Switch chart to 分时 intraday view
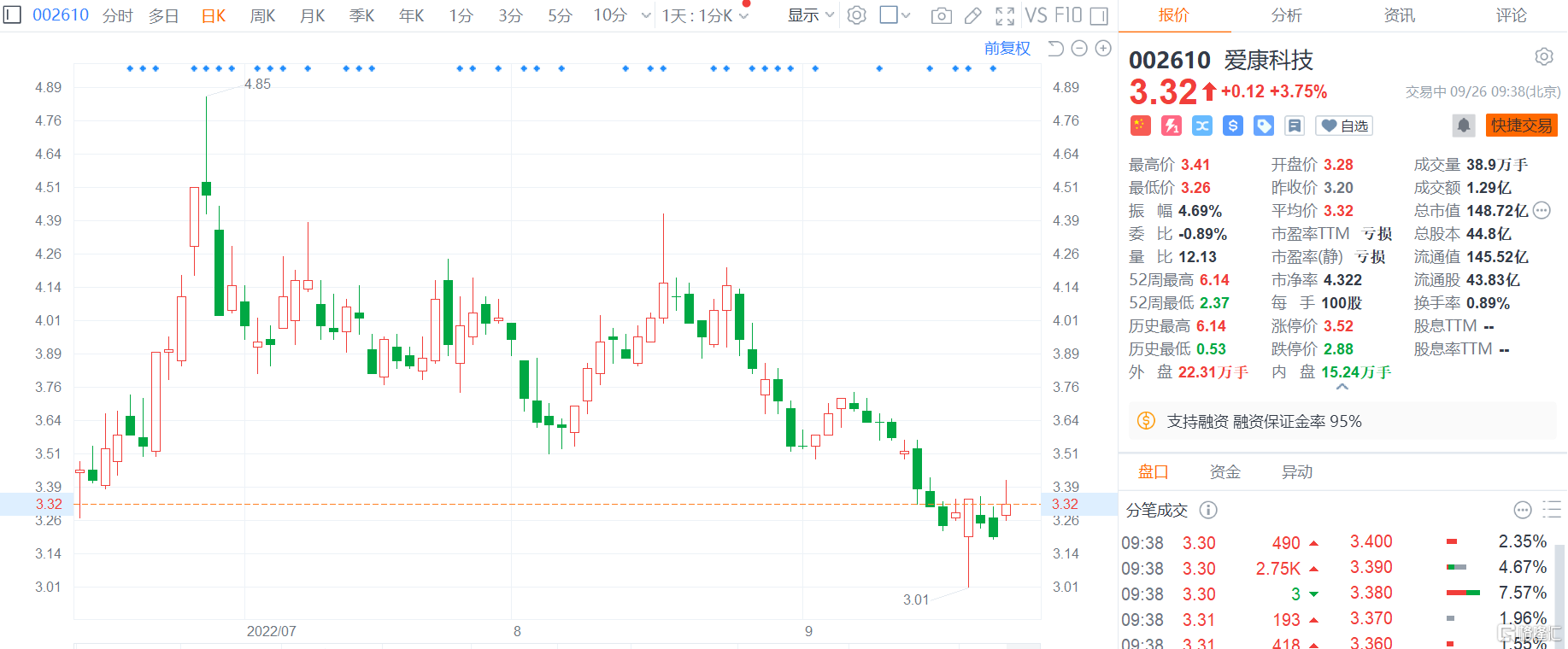Image resolution: width=1568 pixels, height=649 pixels. point(118,15)
